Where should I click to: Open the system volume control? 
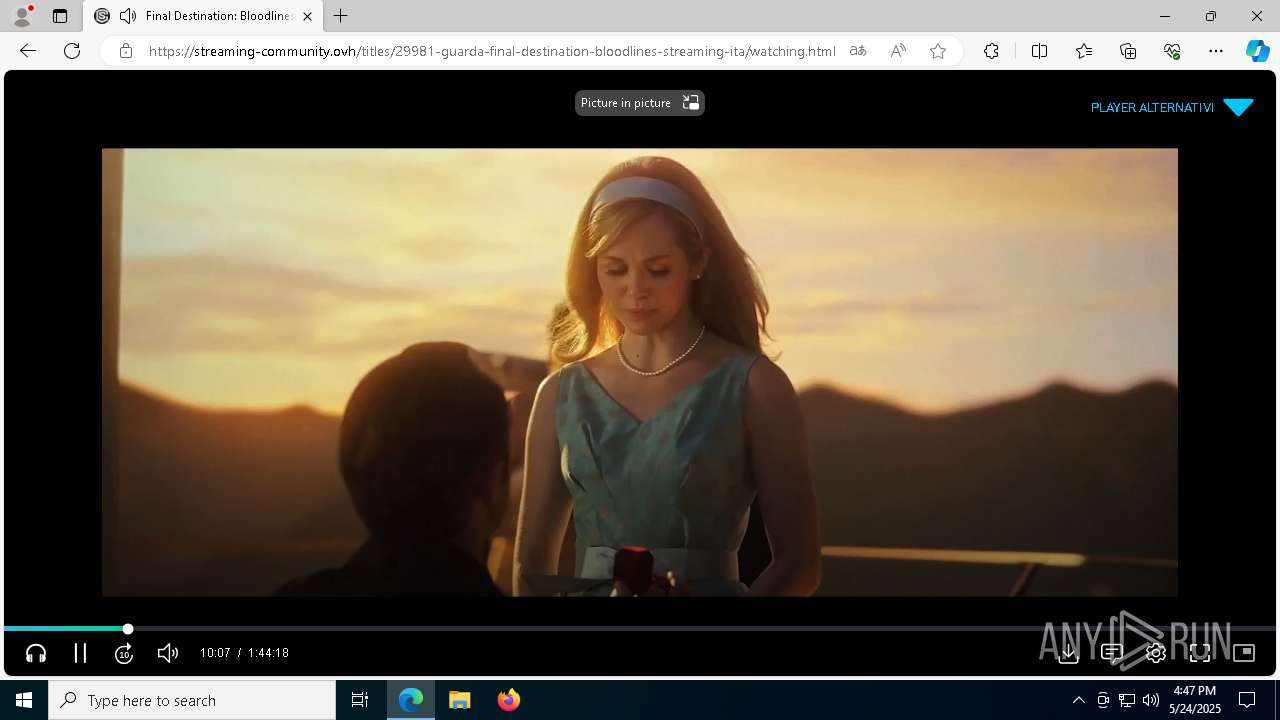point(1151,700)
